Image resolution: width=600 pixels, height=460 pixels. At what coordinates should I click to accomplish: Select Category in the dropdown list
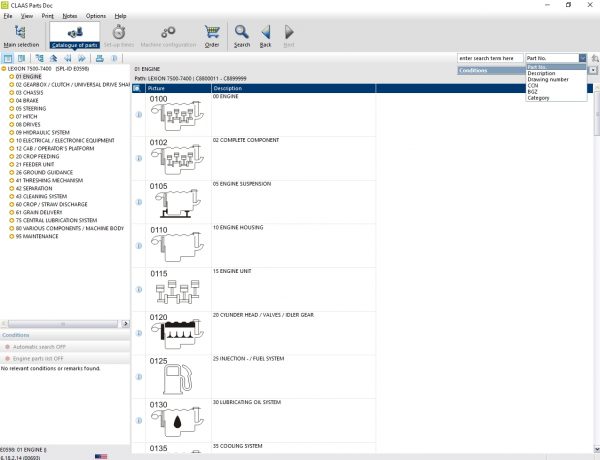tap(539, 97)
